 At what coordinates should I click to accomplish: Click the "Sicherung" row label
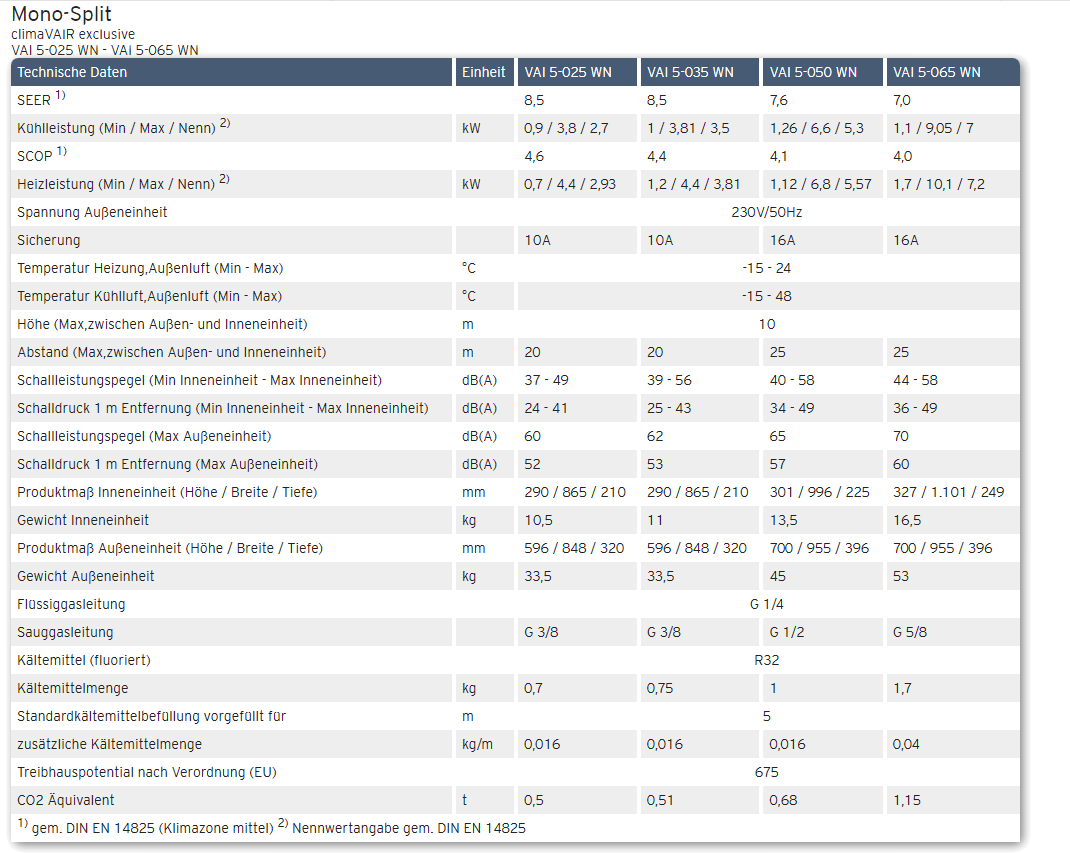(x=48, y=240)
